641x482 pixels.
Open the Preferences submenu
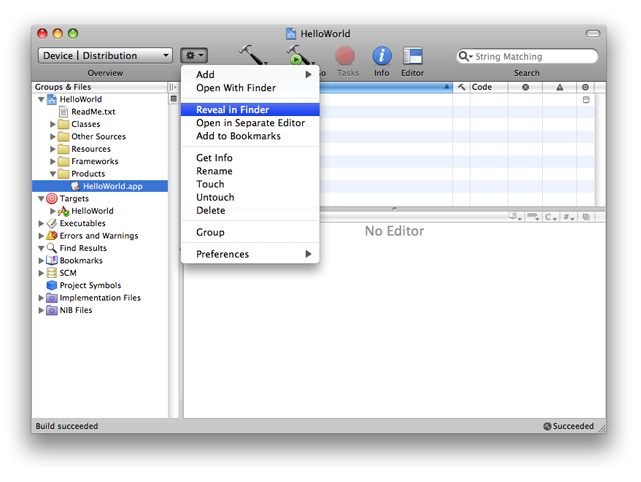250,254
